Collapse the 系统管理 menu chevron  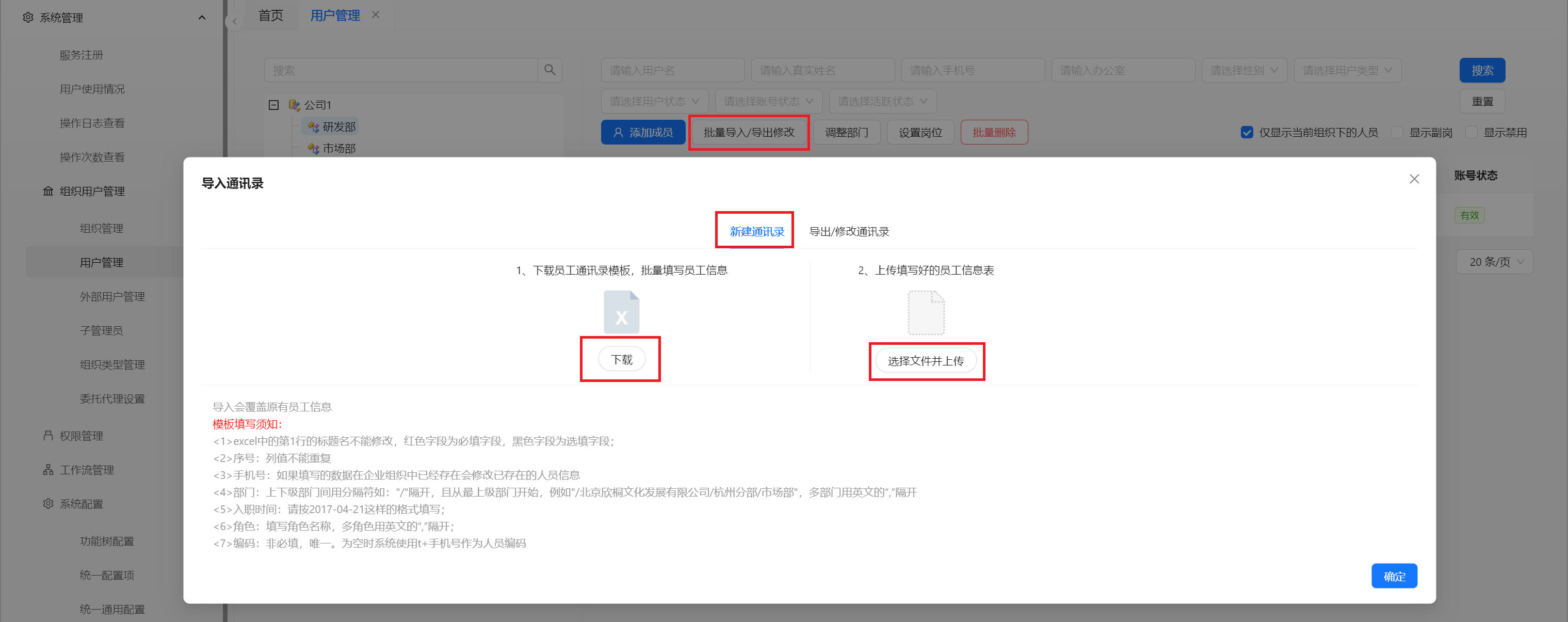coord(202,18)
